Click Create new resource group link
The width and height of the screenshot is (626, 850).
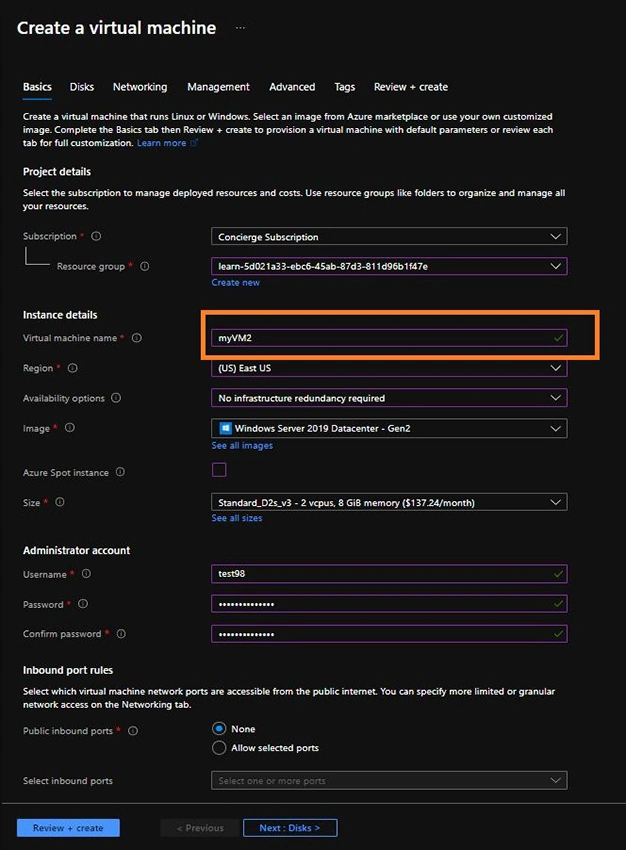point(235,282)
